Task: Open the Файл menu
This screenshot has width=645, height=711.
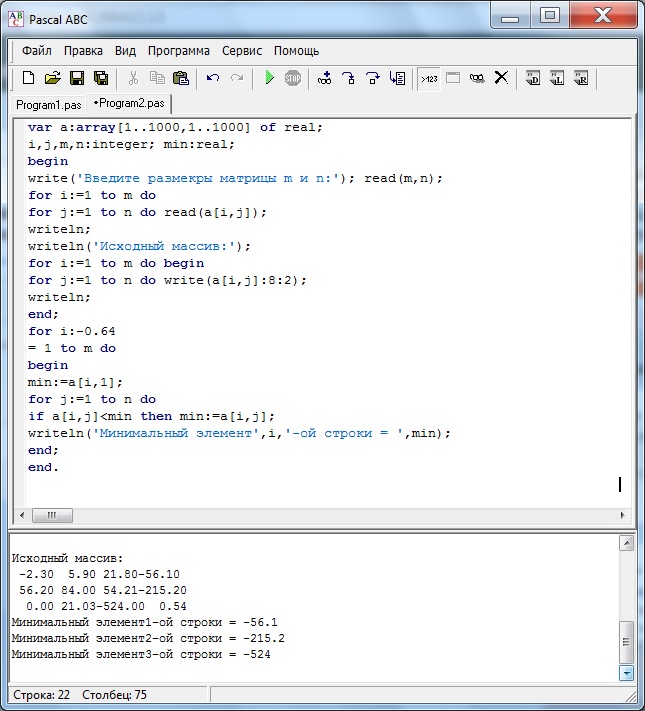Action: click(x=37, y=50)
